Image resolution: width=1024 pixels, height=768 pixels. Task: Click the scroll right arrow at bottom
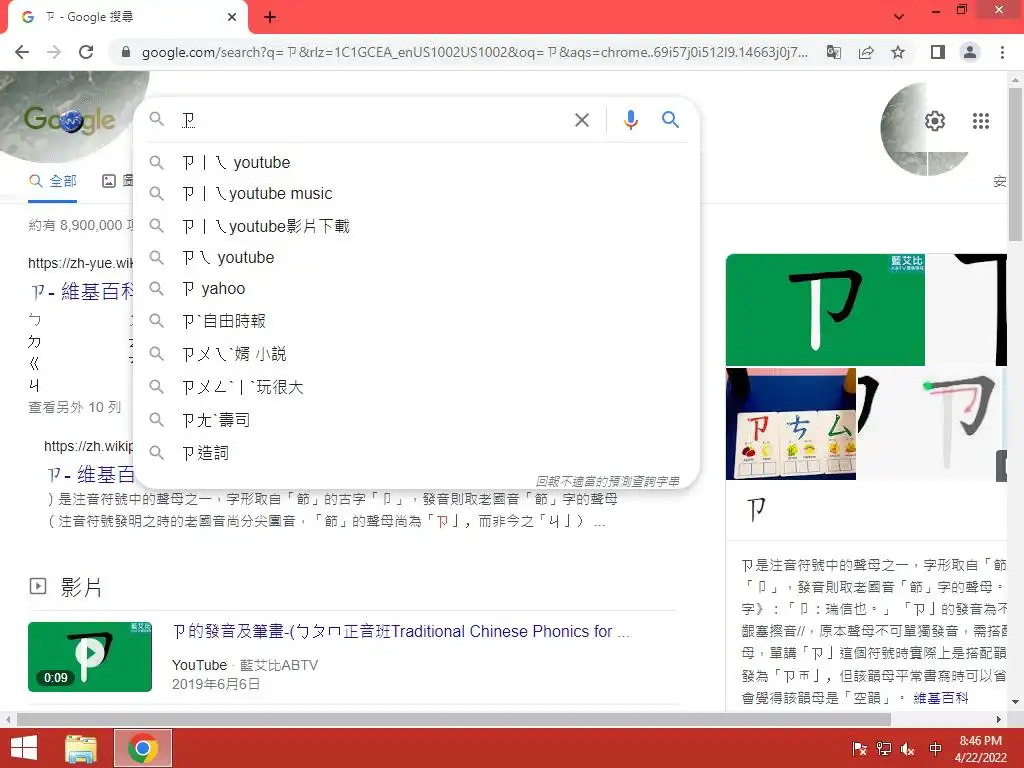[x=999, y=719]
